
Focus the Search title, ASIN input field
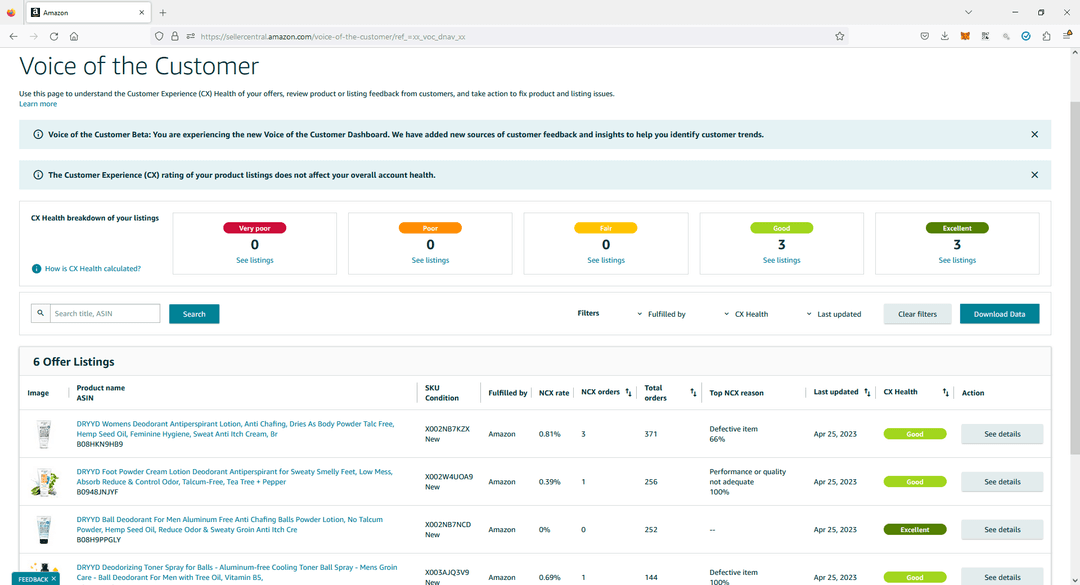pyautogui.click(x=105, y=314)
